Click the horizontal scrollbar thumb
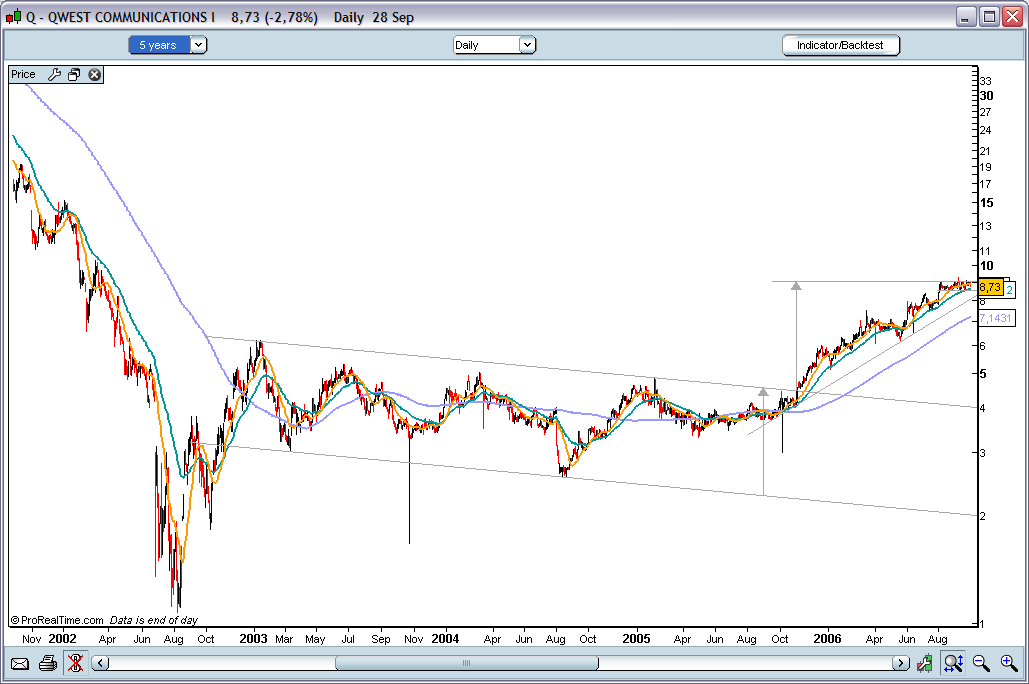Screen dimensions: 1029x684 467,663
